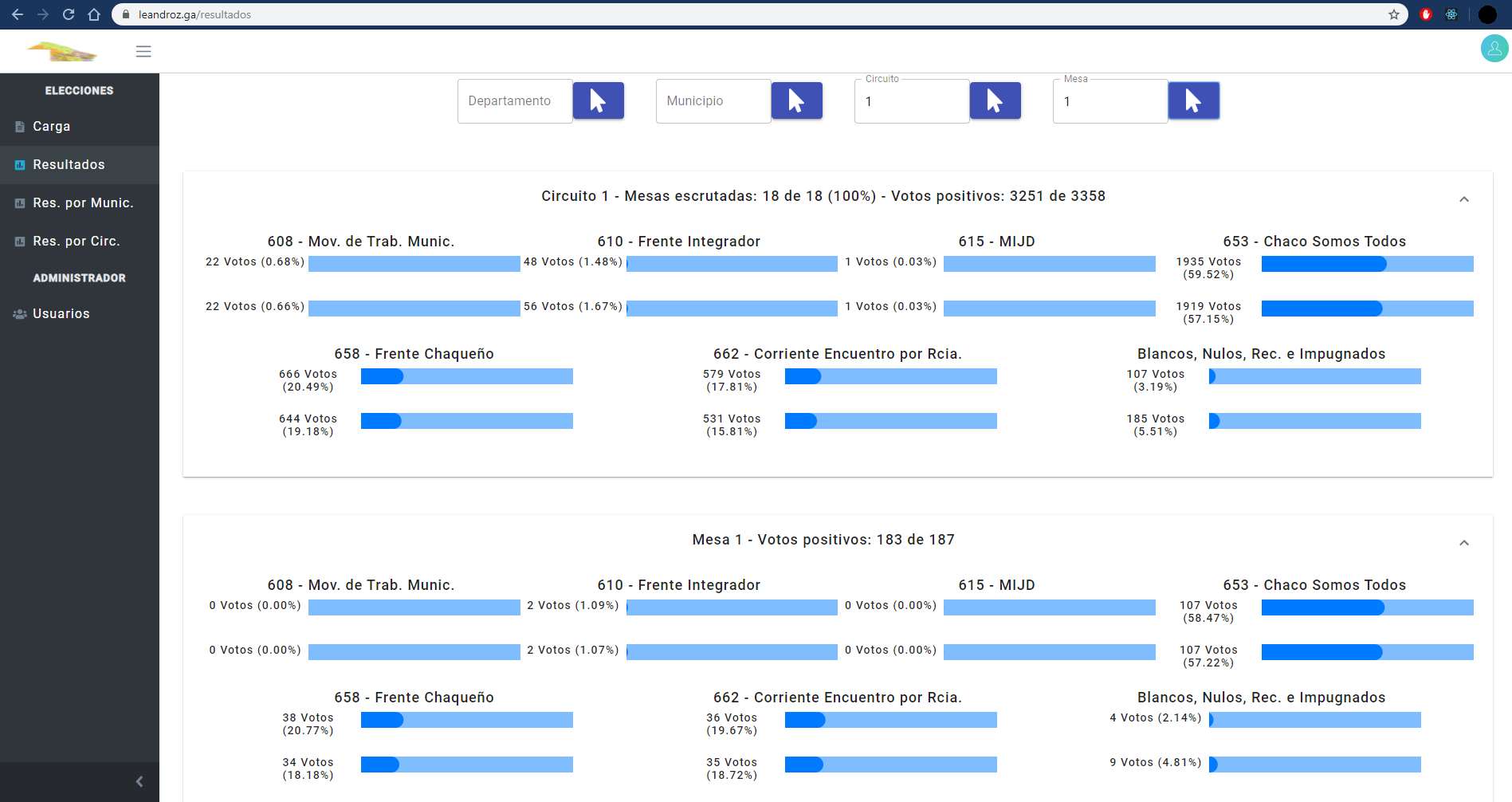Click the site logo

(62, 52)
